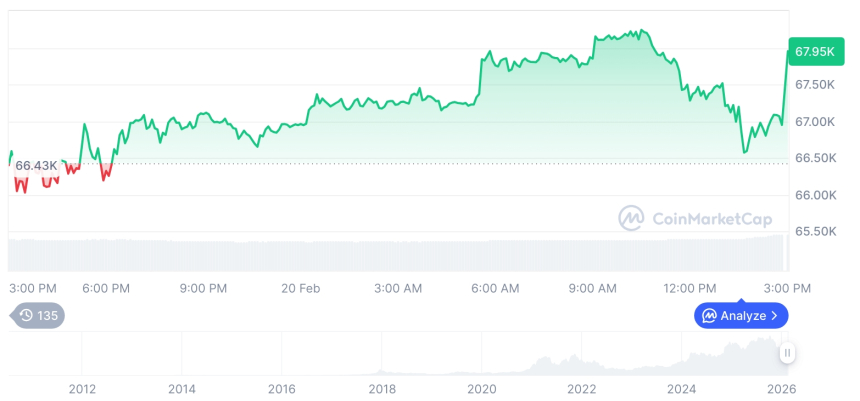Pick 2022 on the history timeline
Image resolution: width=860 pixels, height=401 pixels.
[582, 389]
